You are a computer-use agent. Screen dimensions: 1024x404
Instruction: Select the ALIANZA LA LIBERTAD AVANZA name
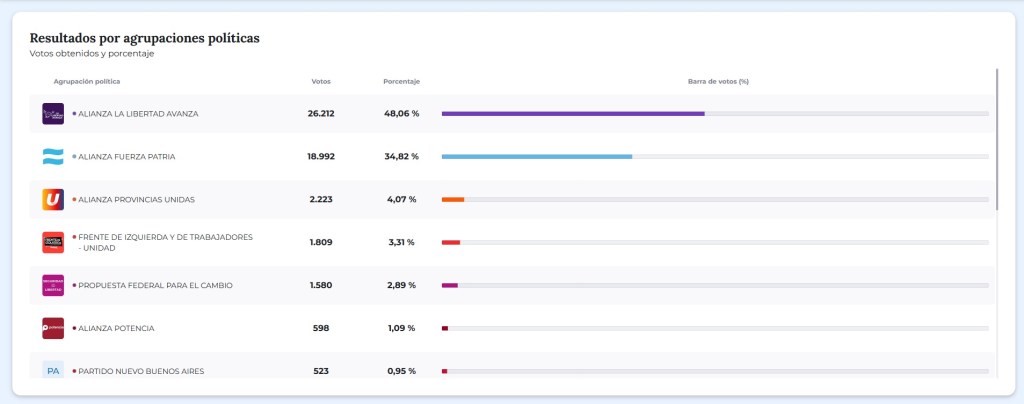click(138, 114)
